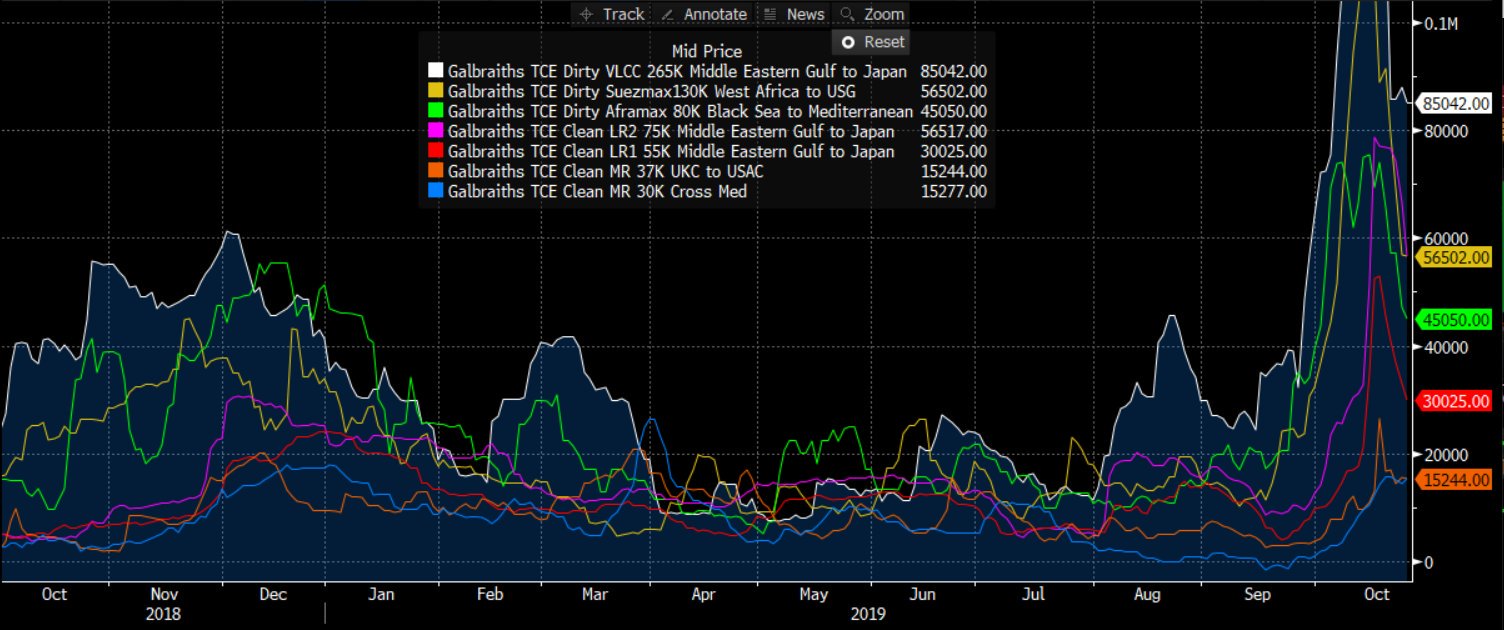Click the Jun x-axis month label
Viewport: 1504px width, 630px height.
[922, 594]
